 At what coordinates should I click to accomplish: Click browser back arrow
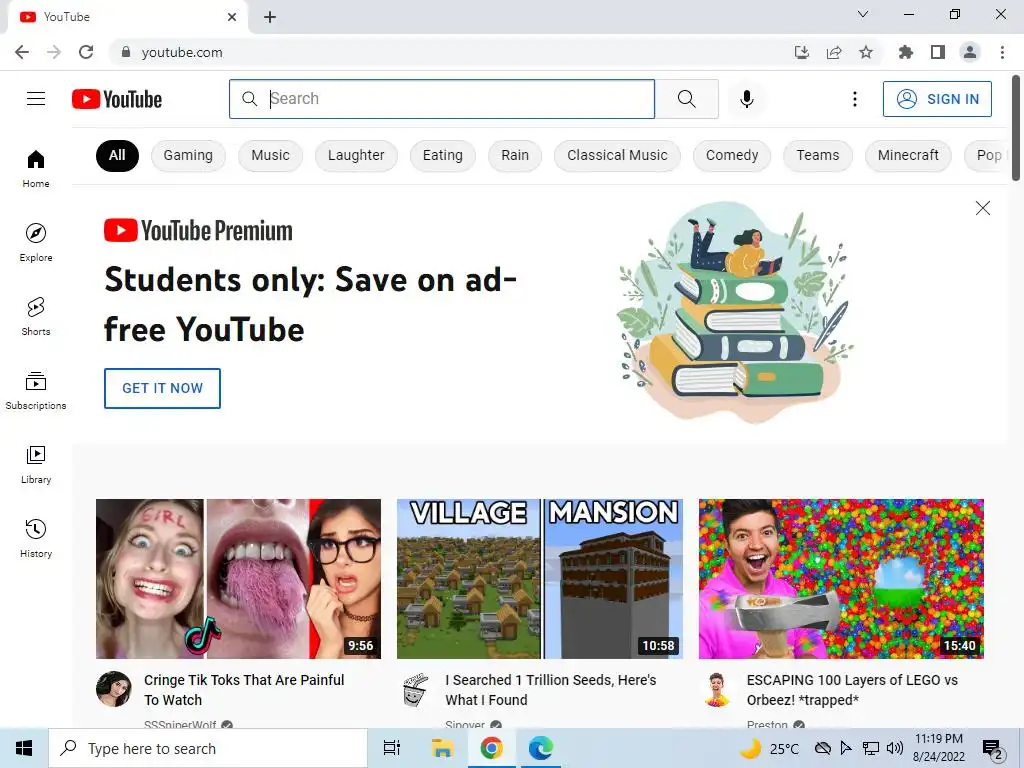point(22,52)
